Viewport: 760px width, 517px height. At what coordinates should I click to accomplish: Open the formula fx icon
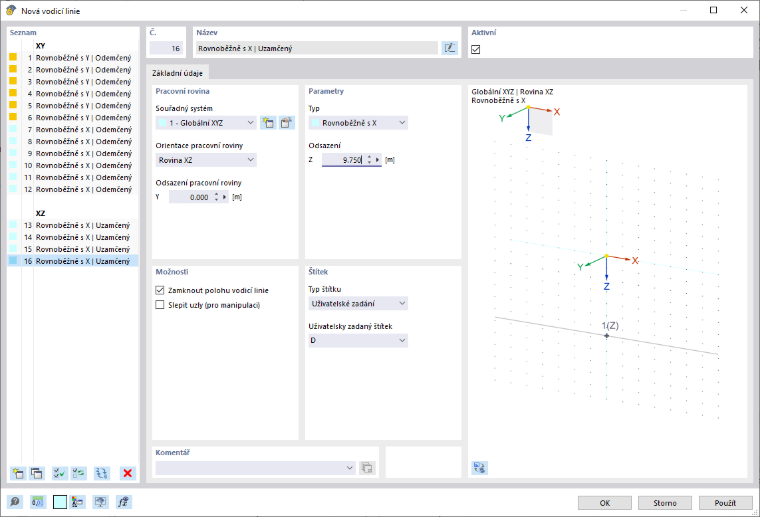pyautogui.click(x=124, y=502)
